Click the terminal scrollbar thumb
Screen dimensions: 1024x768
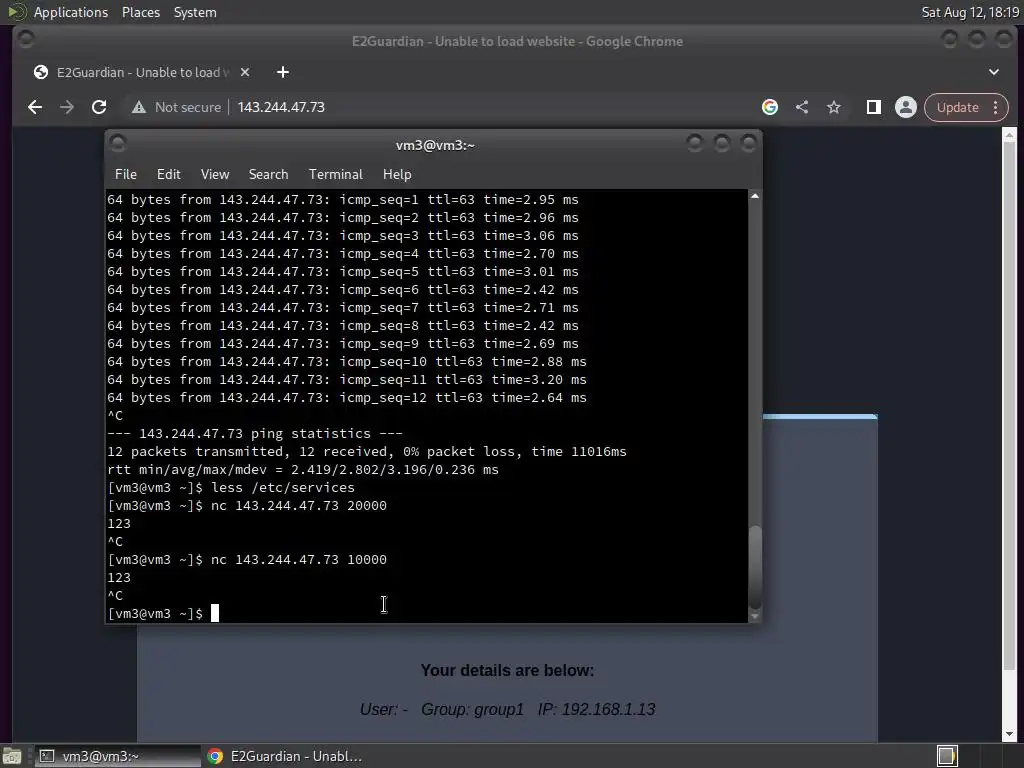pyautogui.click(x=755, y=567)
